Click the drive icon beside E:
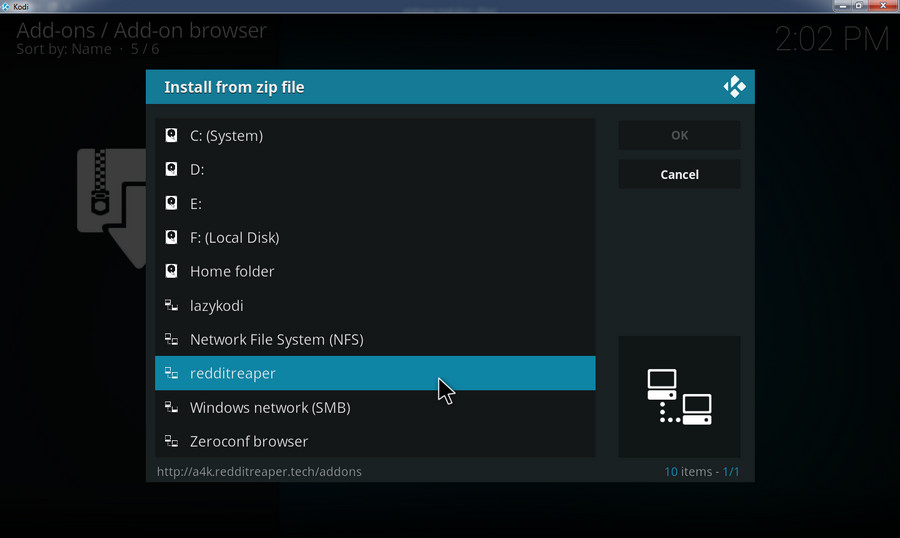Image resolution: width=900 pixels, height=538 pixels. (x=171, y=204)
